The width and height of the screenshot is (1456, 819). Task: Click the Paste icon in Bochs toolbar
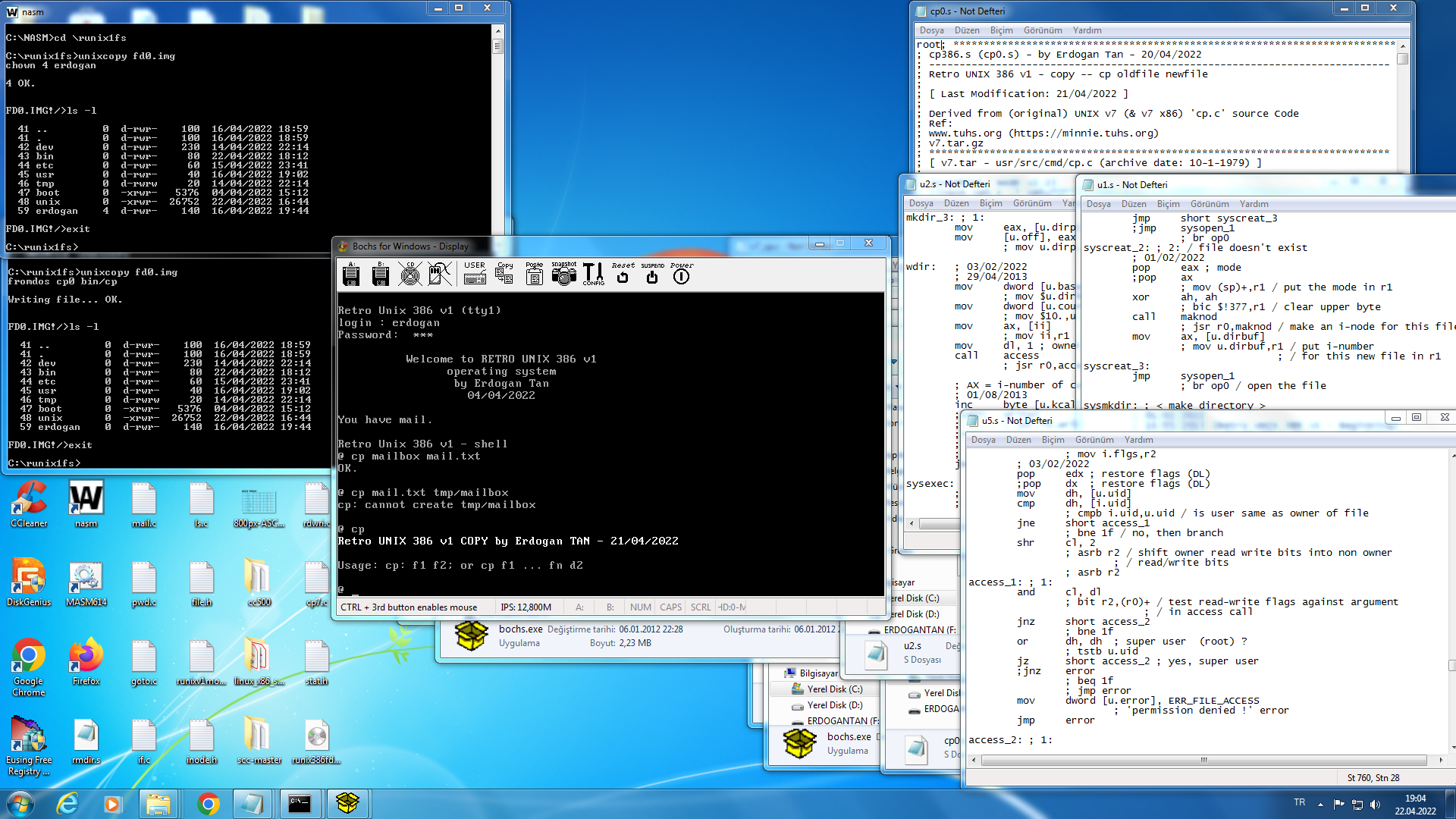(x=535, y=274)
